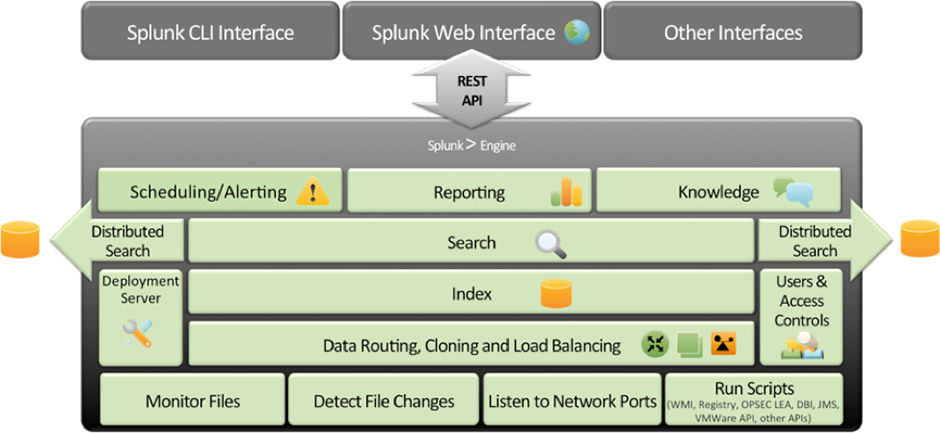Click the speech bubbles icon in Knowledge
940x433 pixels.
coord(793,192)
